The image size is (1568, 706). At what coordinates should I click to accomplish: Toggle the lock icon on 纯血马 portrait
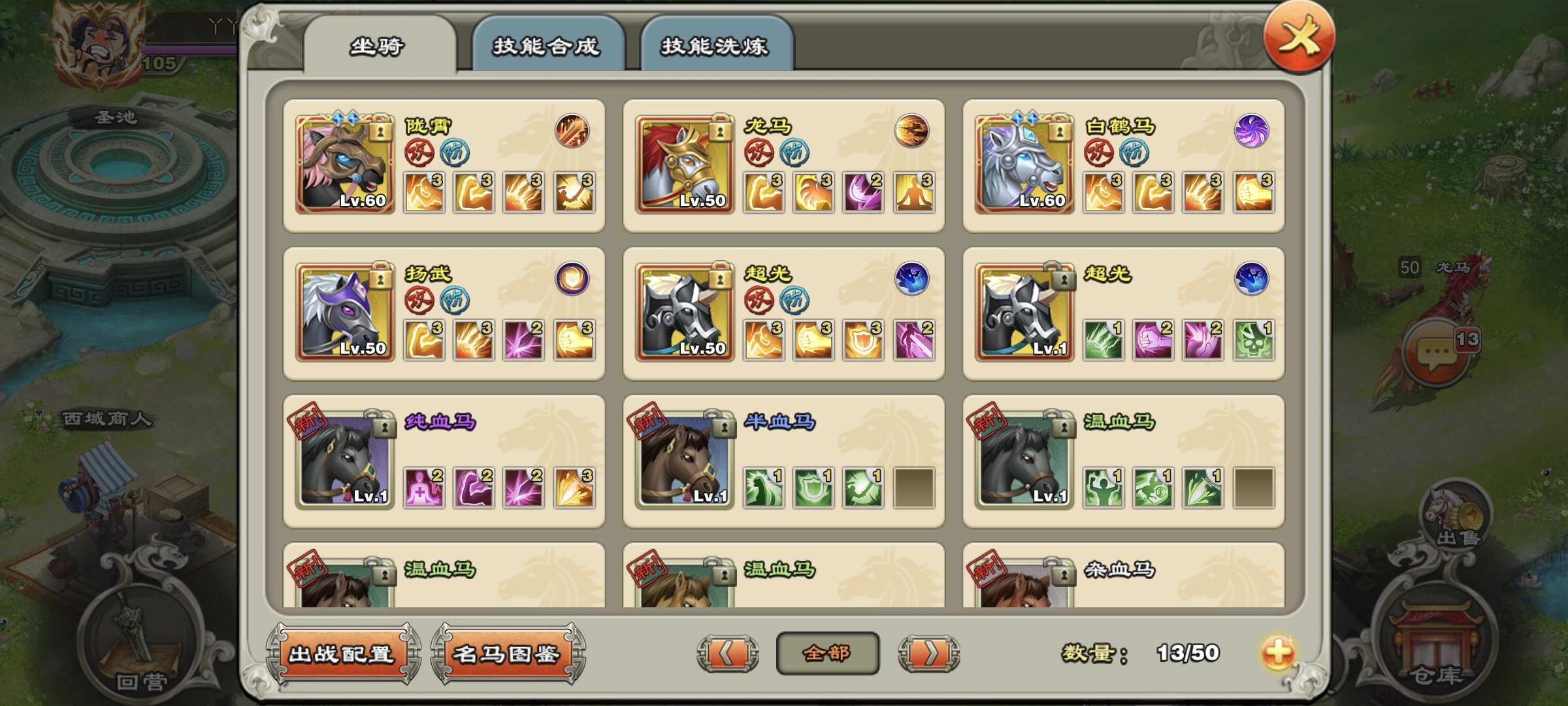[x=384, y=425]
